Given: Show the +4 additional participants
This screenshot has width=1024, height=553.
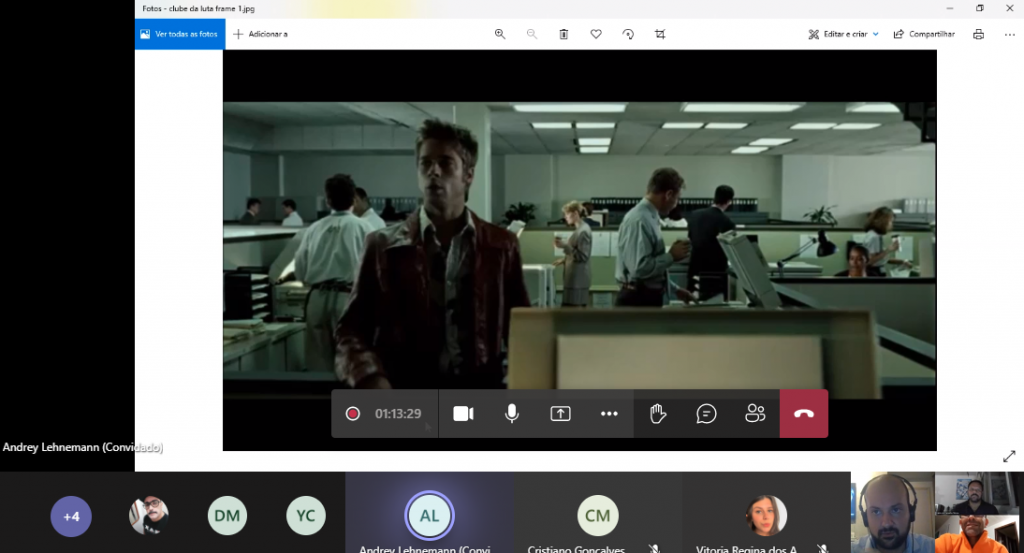Looking at the screenshot, I should tap(71, 516).
